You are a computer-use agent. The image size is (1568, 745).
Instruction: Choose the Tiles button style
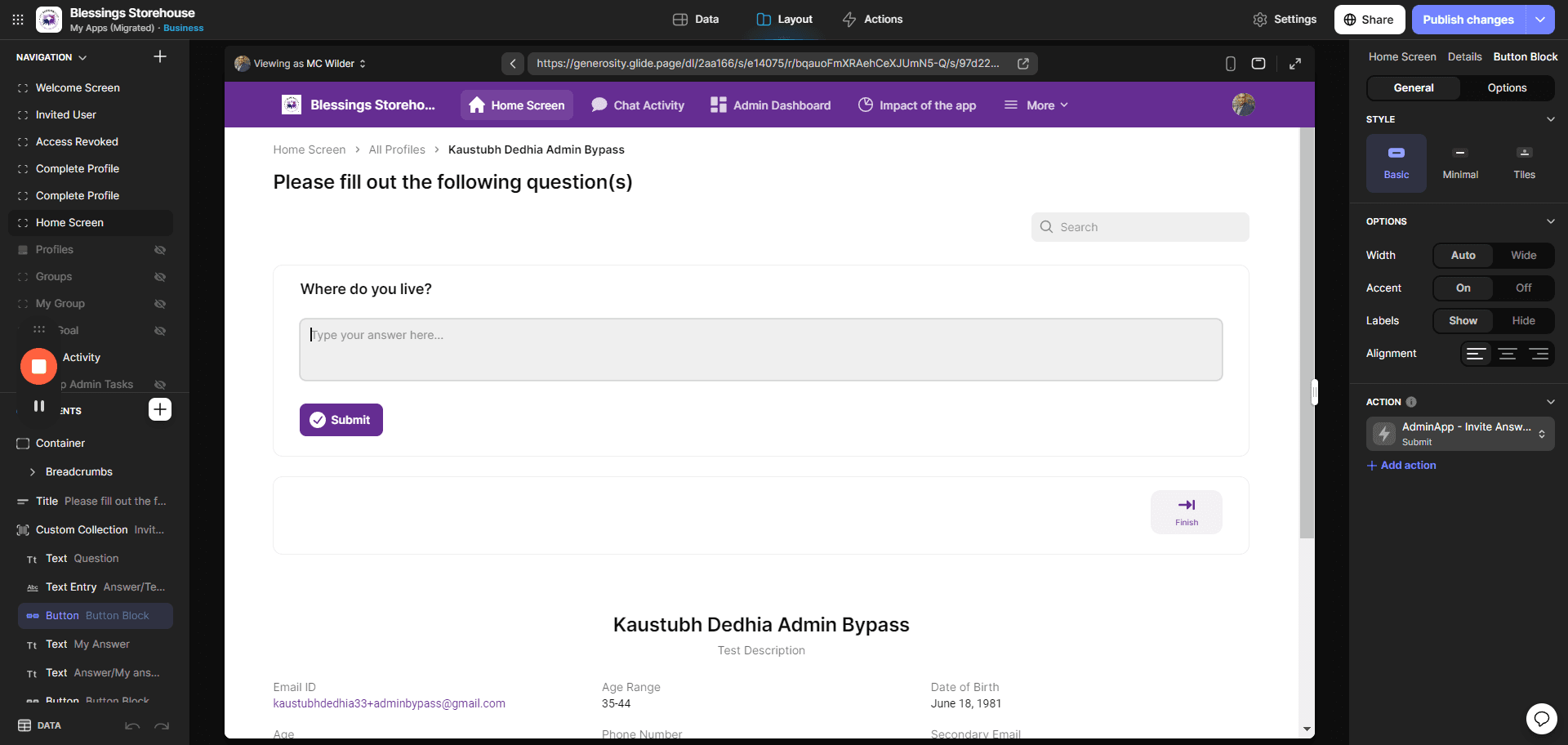[1524, 163]
